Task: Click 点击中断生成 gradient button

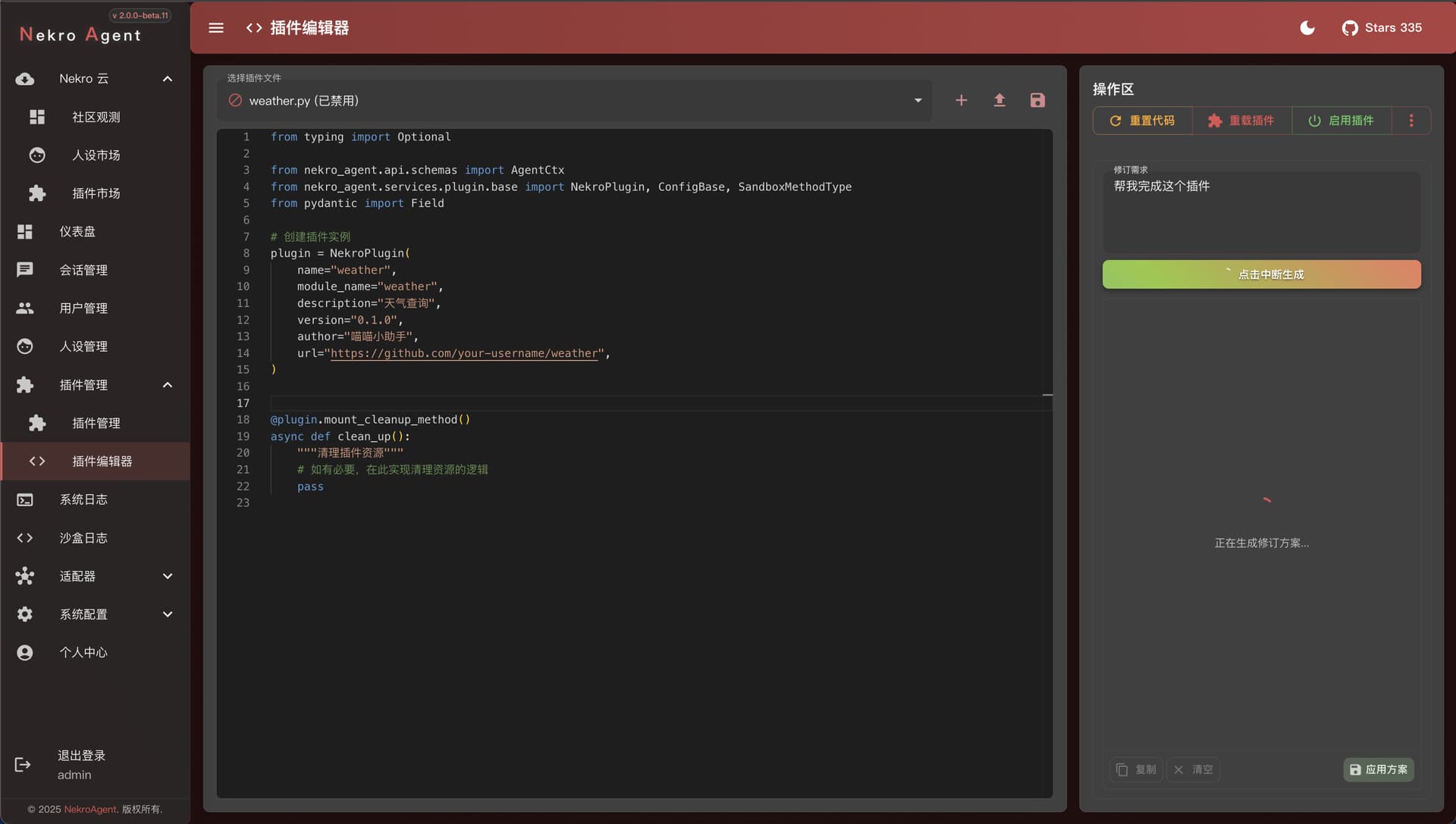Action: click(x=1261, y=274)
